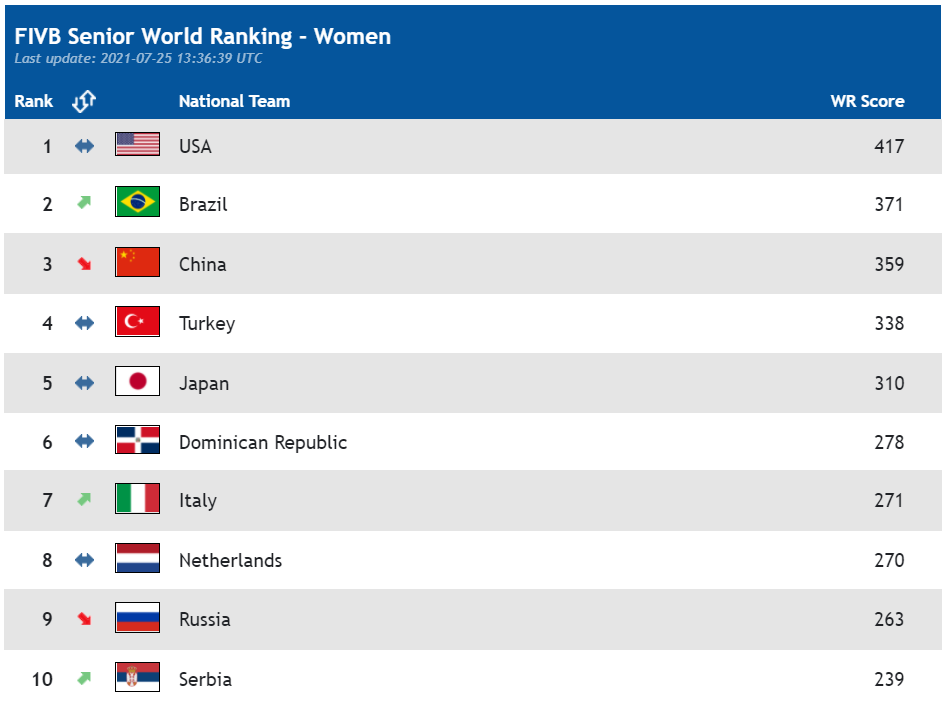Click the Brazil flag icon
The image size is (949, 703).
[x=137, y=201]
